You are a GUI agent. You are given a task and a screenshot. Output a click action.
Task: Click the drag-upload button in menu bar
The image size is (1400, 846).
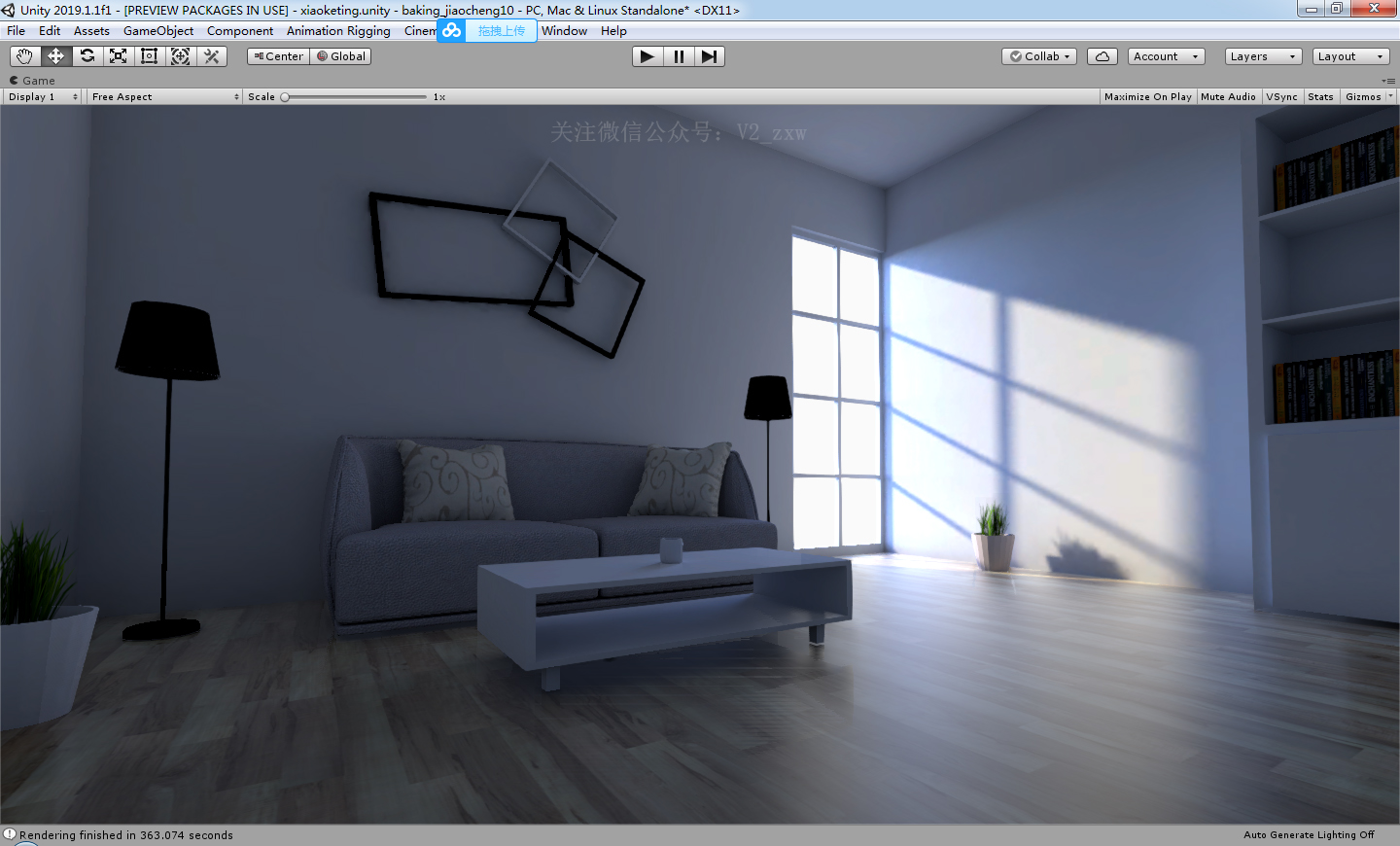coord(501,30)
